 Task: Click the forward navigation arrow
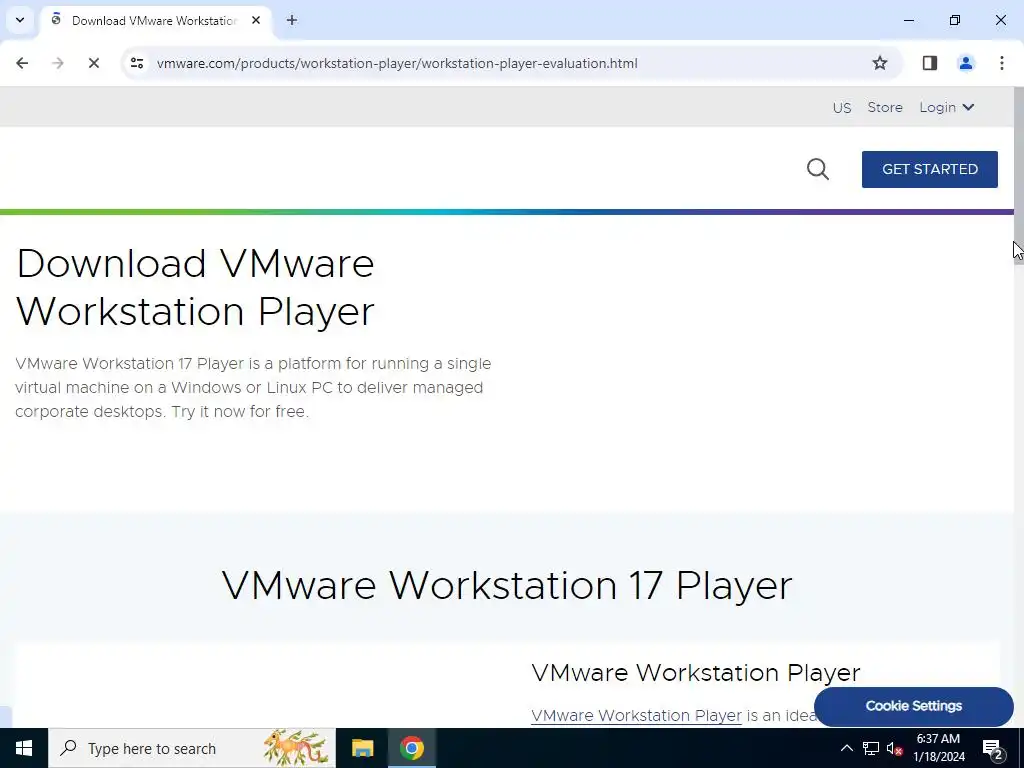tap(58, 63)
